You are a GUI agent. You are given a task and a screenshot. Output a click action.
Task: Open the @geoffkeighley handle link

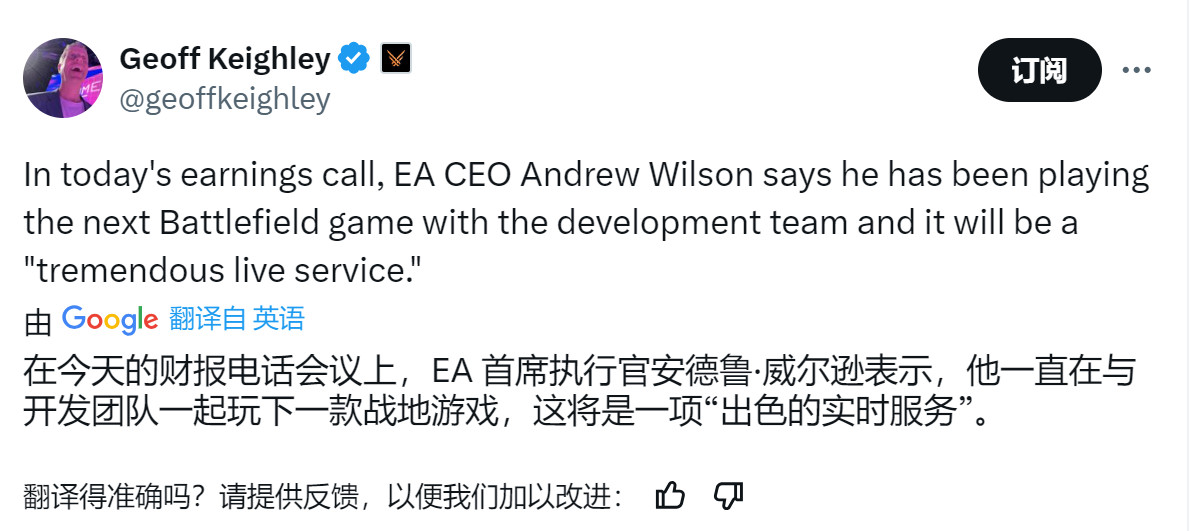point(224,98)
